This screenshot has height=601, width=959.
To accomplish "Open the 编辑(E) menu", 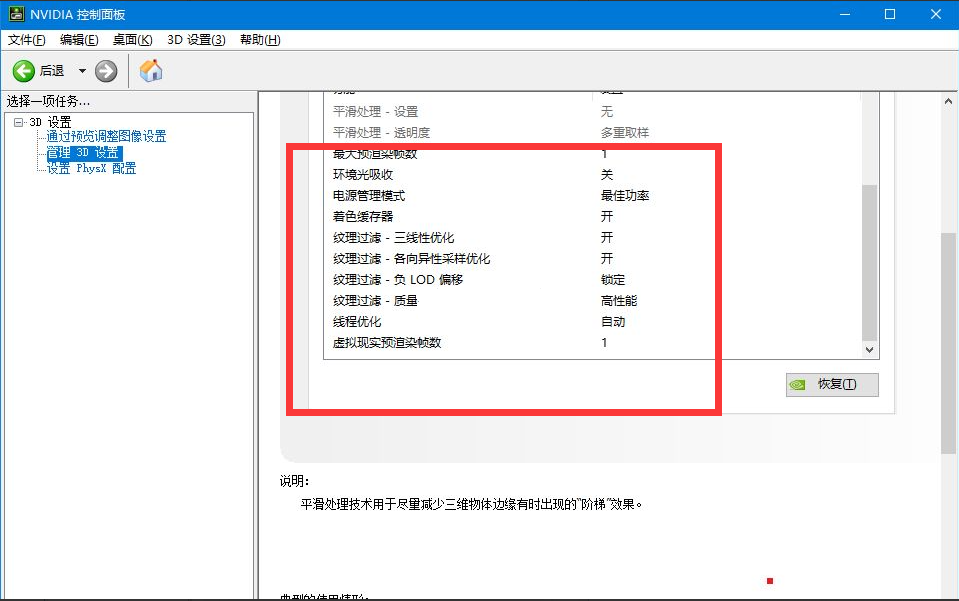I will [79, 40].
